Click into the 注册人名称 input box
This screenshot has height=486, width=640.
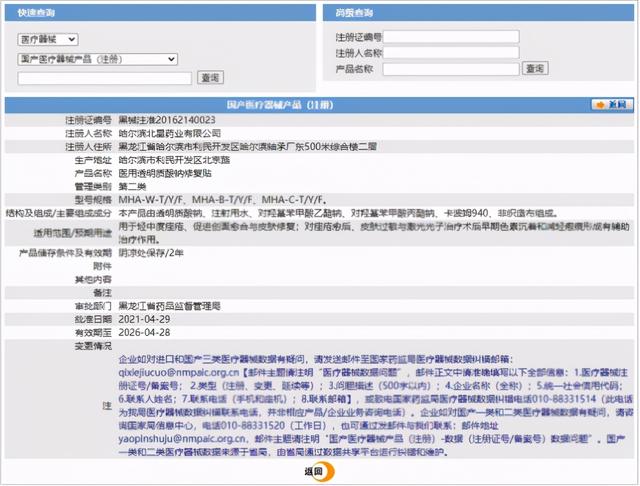pyautogui.click(x=451, y=53)
